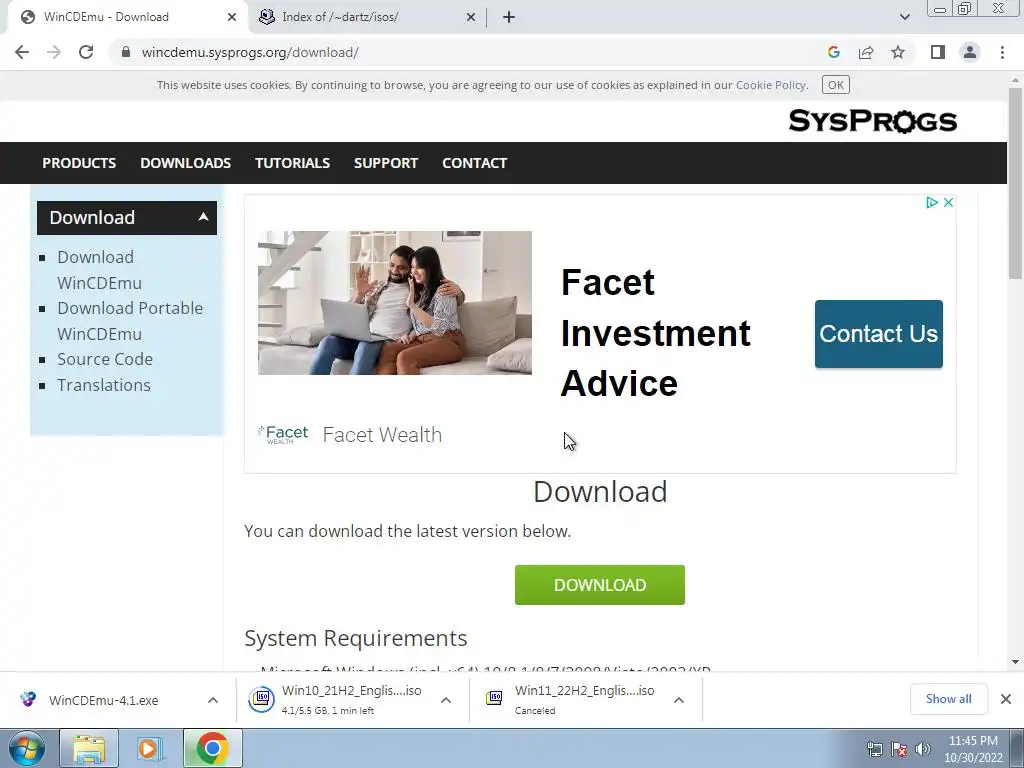1024x768 pixels.
Task: Click the WinCDEmu-4.1.exe file icon
Action: point(27,699)
